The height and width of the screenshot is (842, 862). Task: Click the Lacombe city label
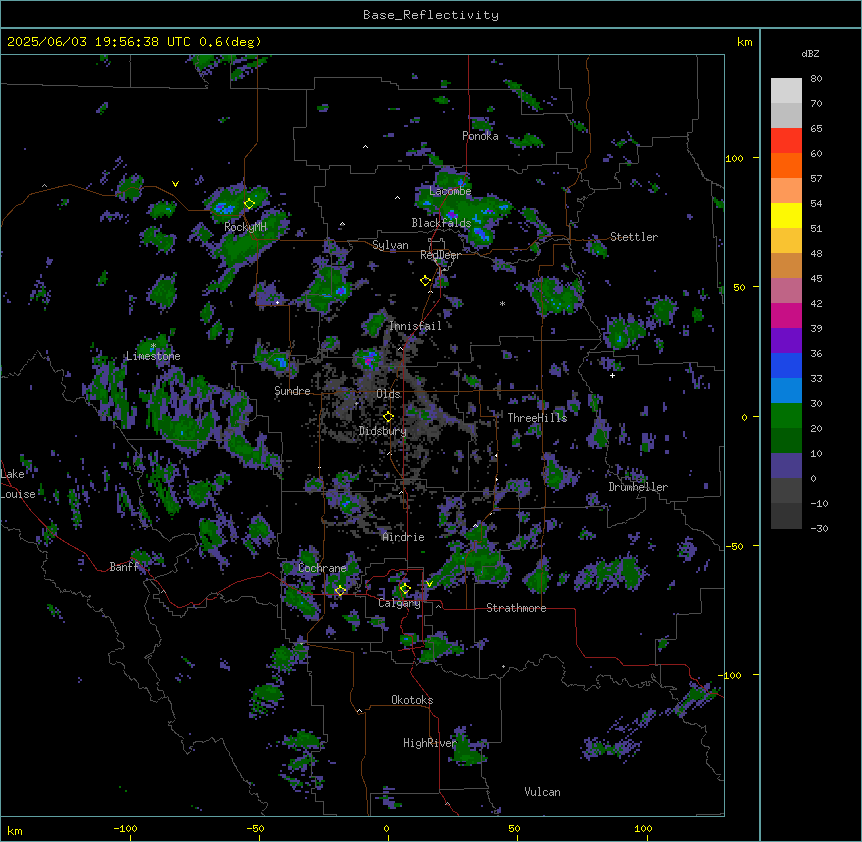(450, 191)
